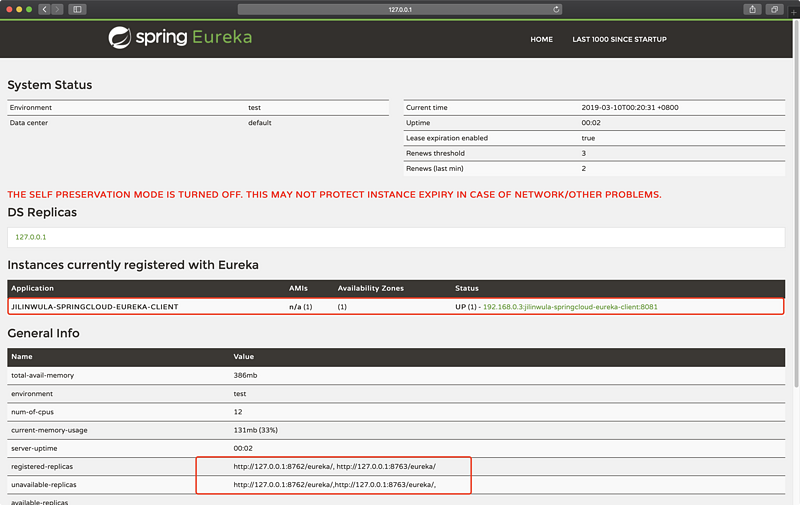Viewport: 800px width, 505px height.
Task: Click the DS Replicas heading
Action: tap(42, 213)
